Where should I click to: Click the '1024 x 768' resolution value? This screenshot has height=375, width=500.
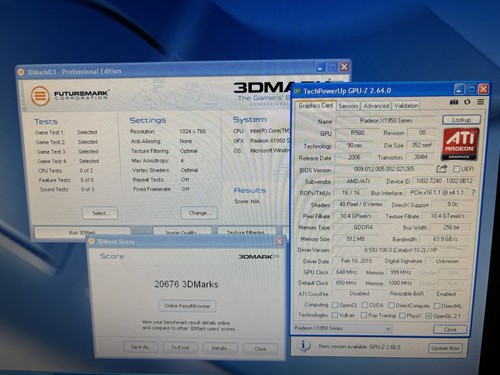(x=193, y=131)
